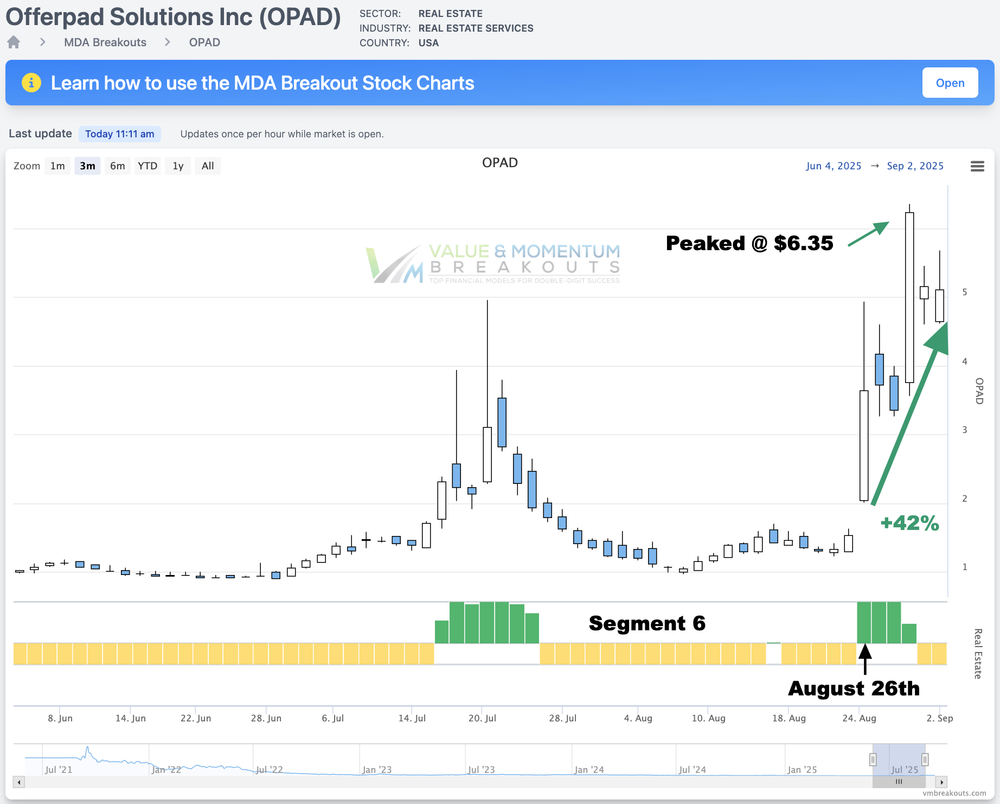1000x804 pixels.
Task: Open the MDA Breakout charts guide
Action: click(x=949, y=83)
